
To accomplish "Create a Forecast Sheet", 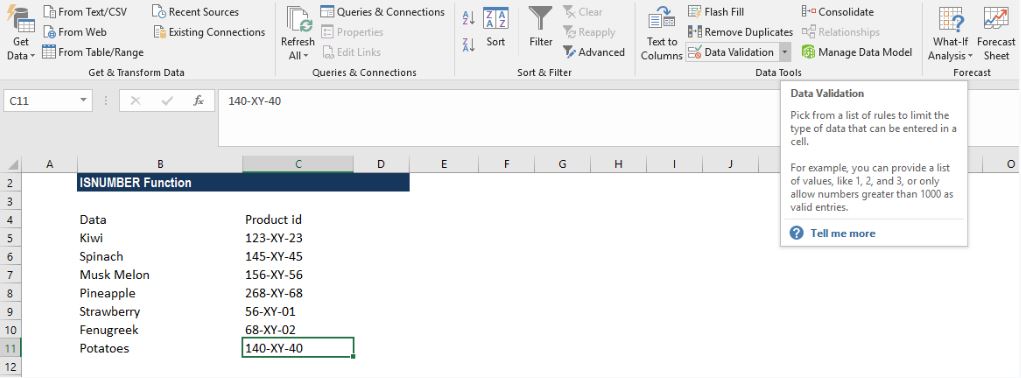I will pos(996,33).
